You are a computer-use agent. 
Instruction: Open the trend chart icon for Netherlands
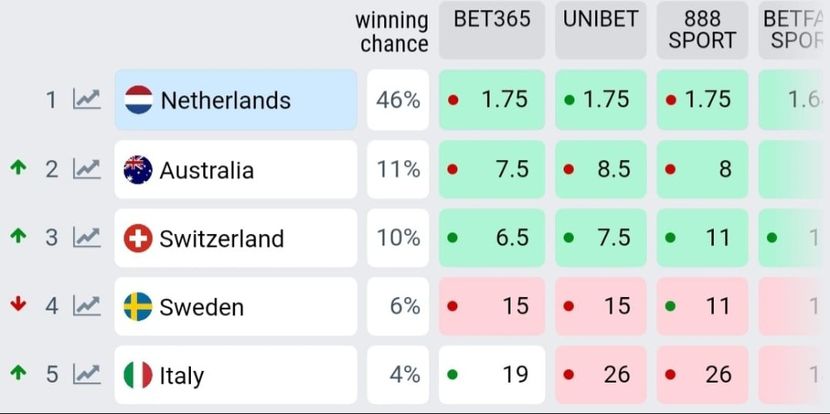coord(87,100)
